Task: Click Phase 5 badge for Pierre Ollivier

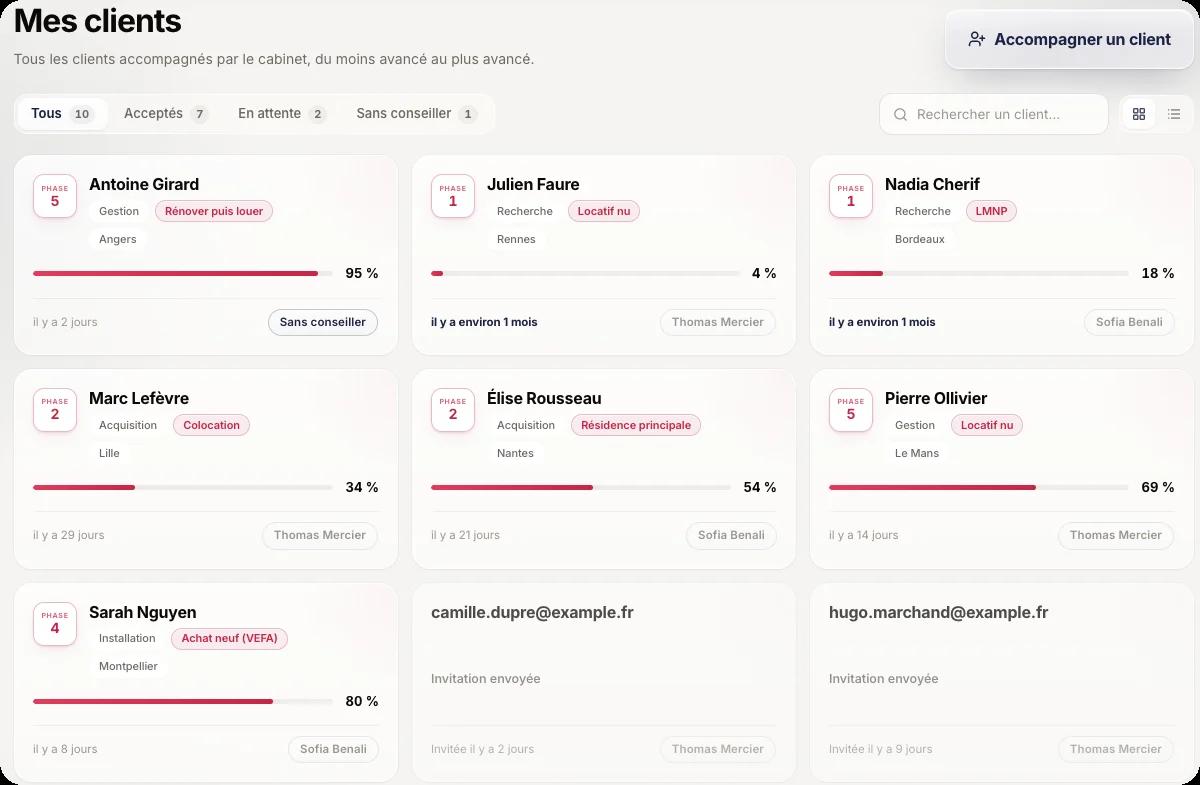Action: [x=851, y=410]
